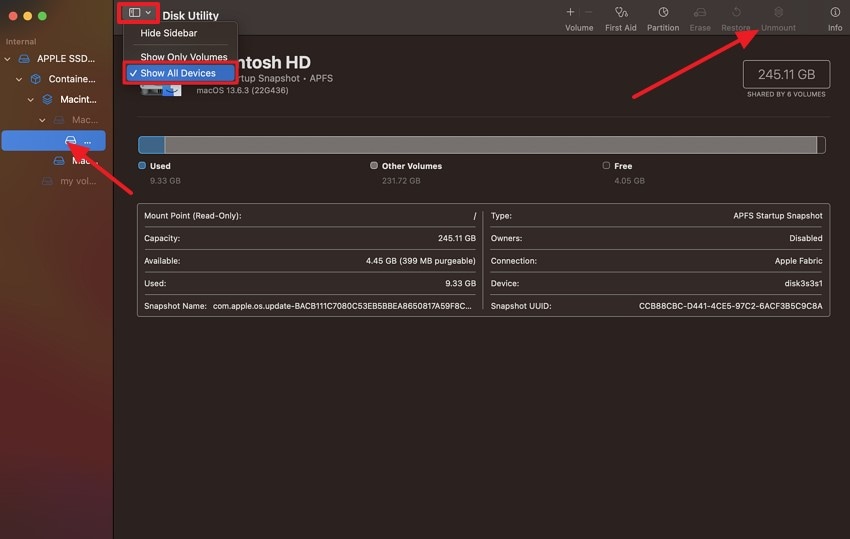Click the Free legend color dot
The width and height of the screenshot is (850, 539).
606,165
